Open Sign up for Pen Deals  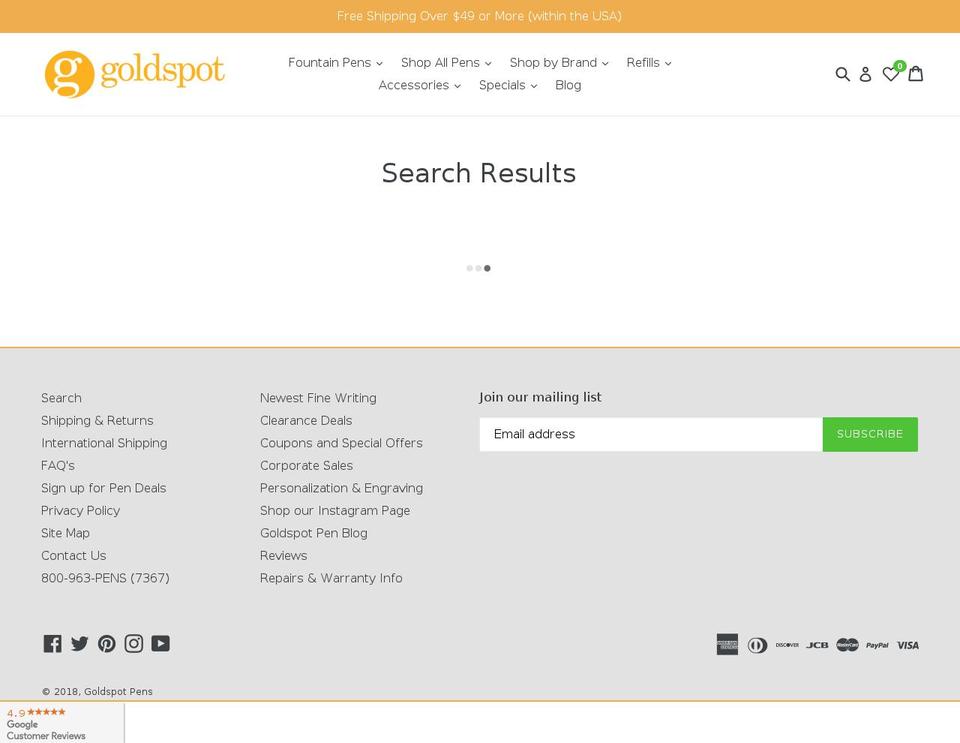103,488
